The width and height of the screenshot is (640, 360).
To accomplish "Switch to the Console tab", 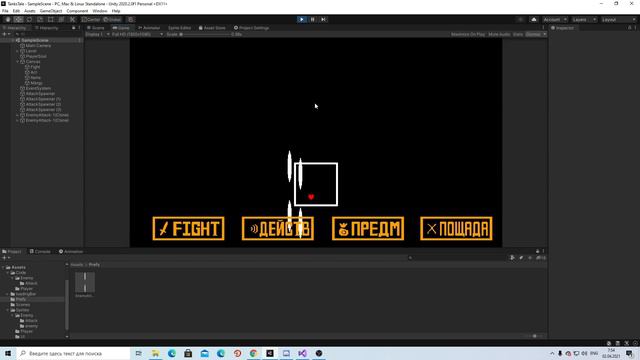I will [40, 251].
